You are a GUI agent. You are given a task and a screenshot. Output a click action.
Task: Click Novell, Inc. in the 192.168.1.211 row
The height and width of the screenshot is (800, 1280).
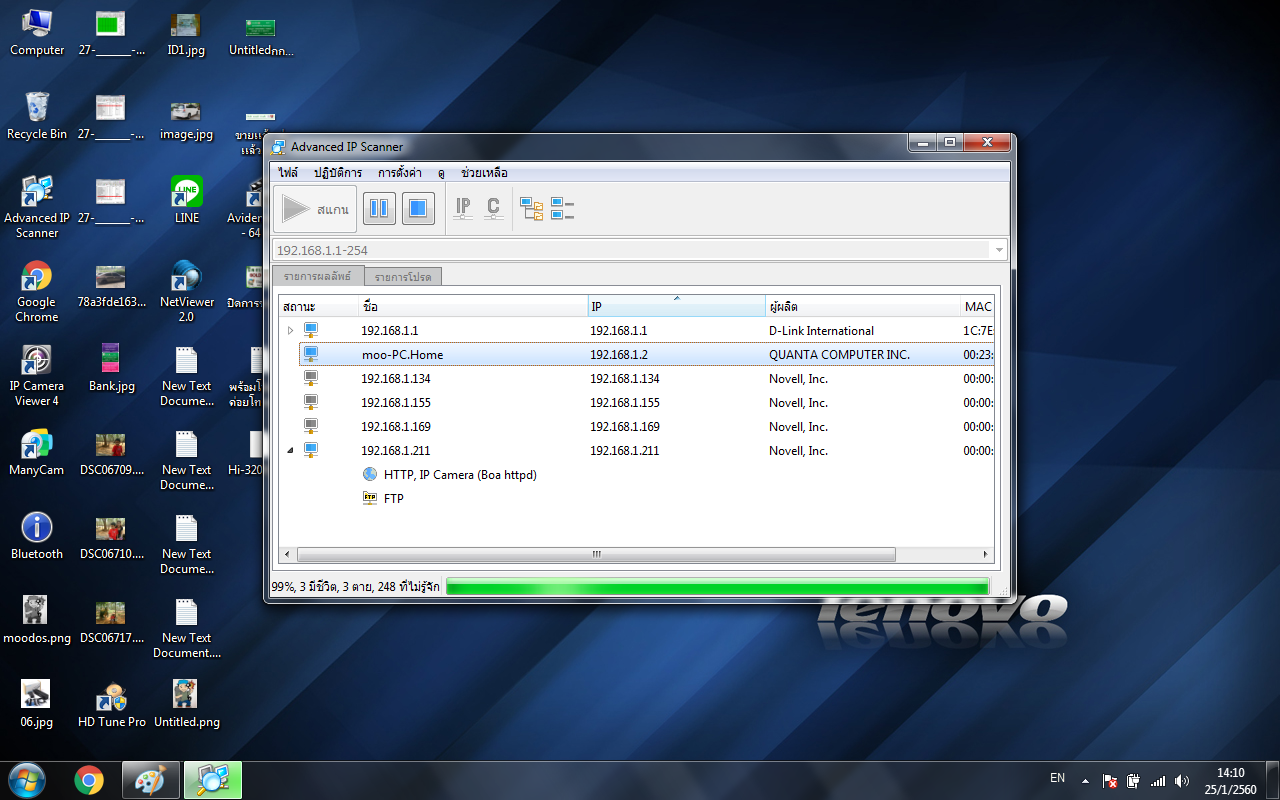point(798,450)
